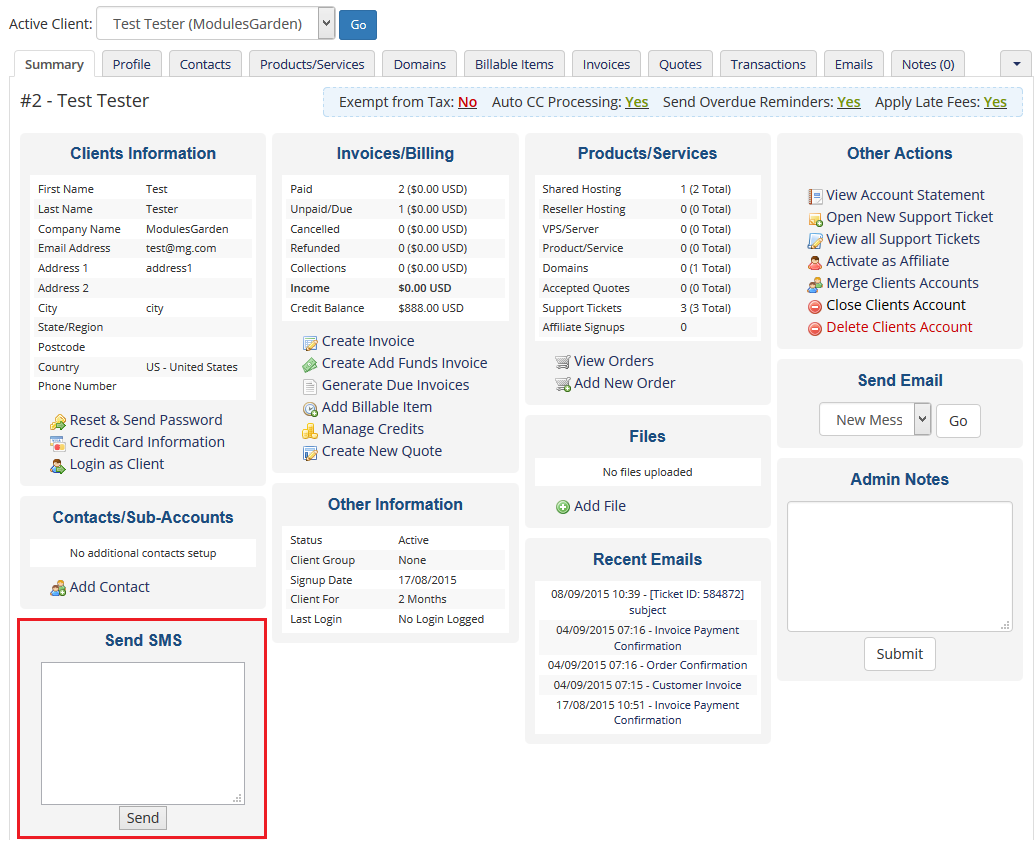Go to the Domains tab
Image resolution: width=1034 pixels, height=843 pixels.
tap(419, 64)
